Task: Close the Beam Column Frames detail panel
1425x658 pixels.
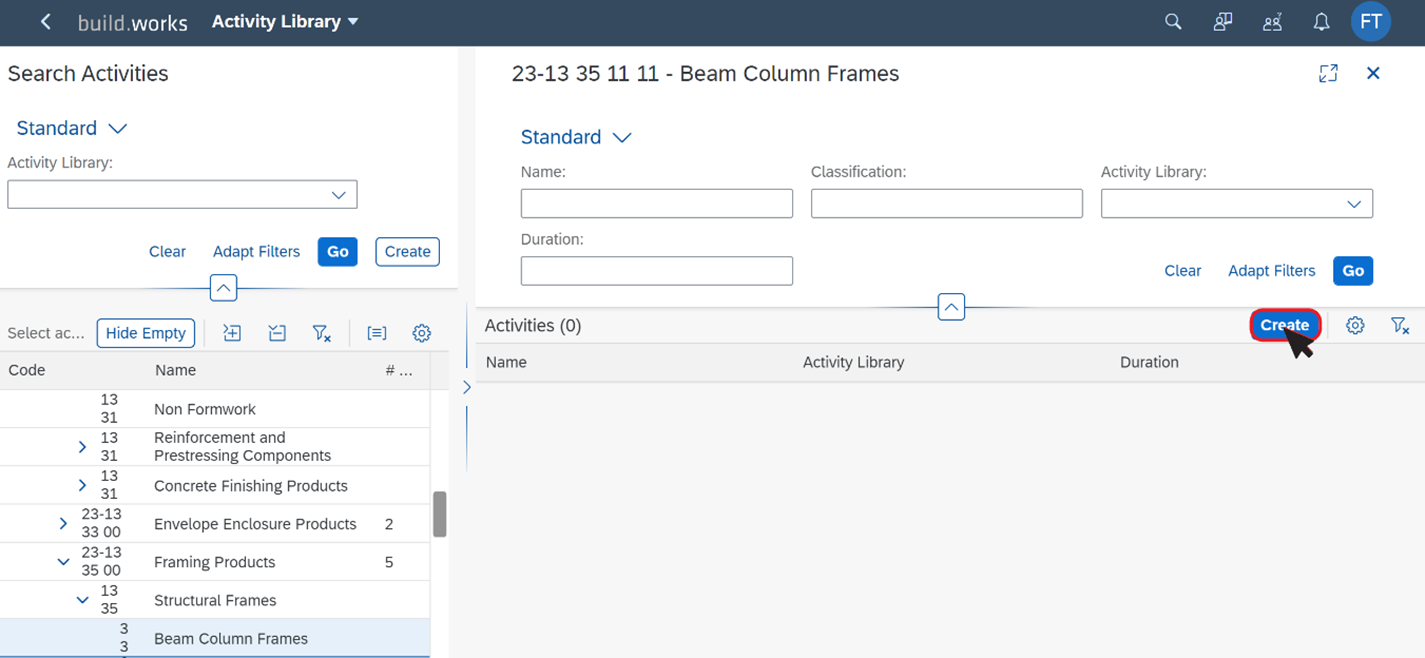Action: coord(1373,73)
